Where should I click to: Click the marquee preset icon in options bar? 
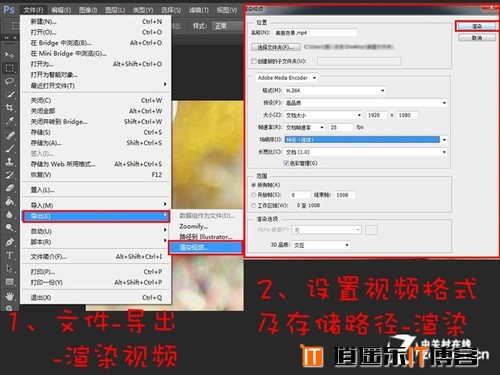(x=15, y=26)
